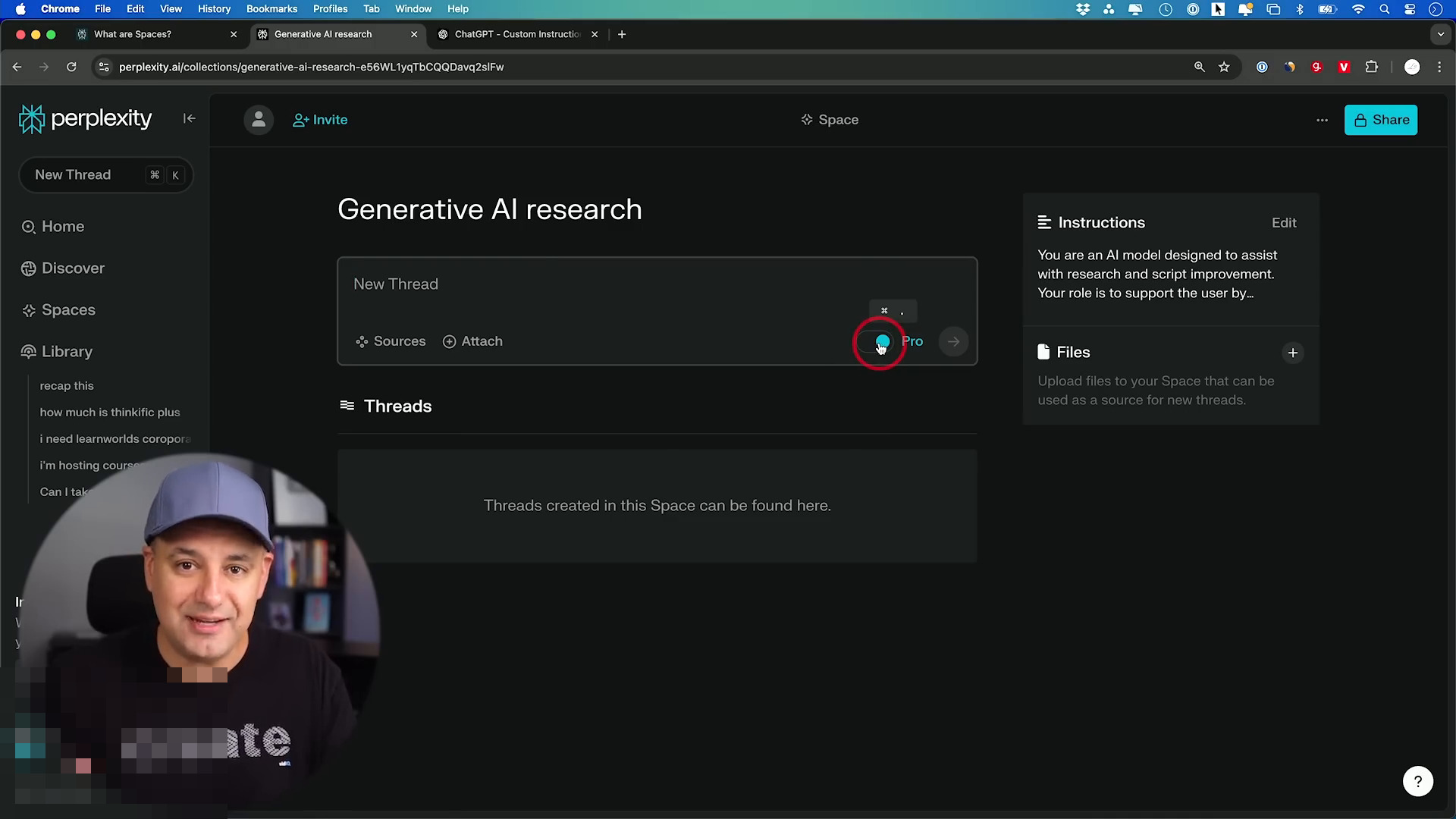This screenshot has width=1456, height=819.
Task: Go back in browser history
Action: click(x=17, y=67)
